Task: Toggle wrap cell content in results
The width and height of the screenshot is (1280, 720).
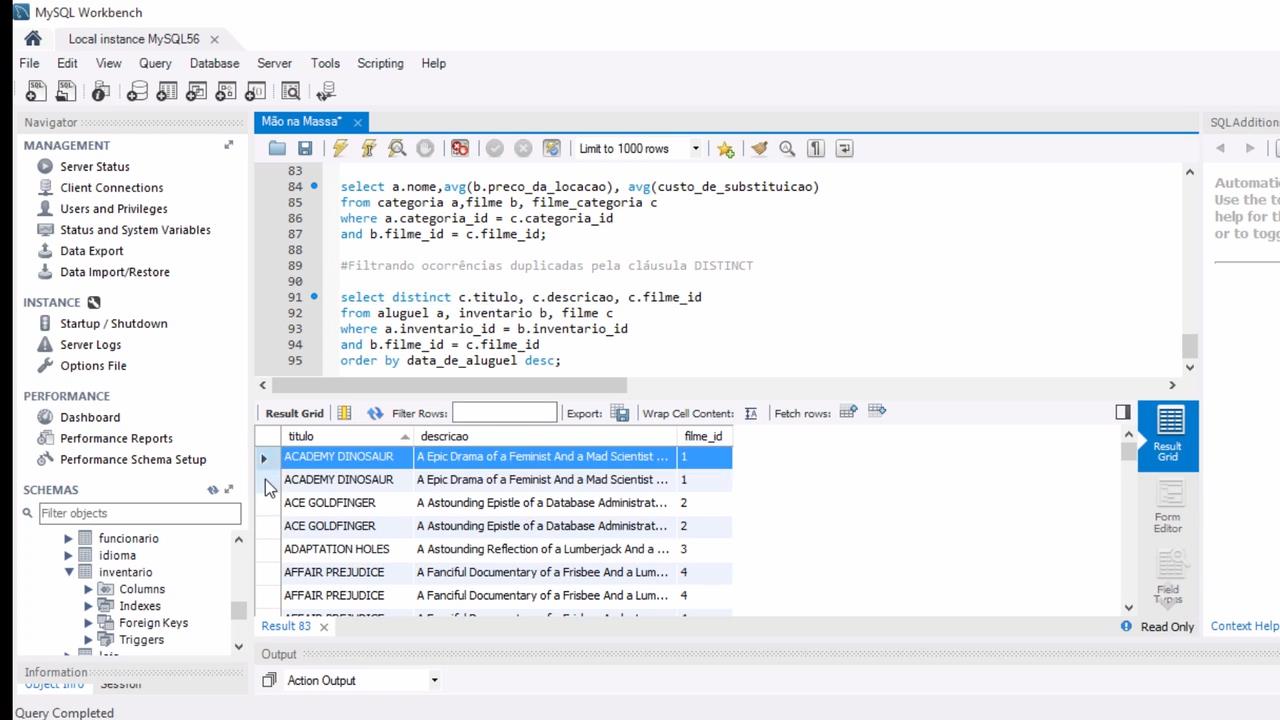Action: tap(751, 413)
